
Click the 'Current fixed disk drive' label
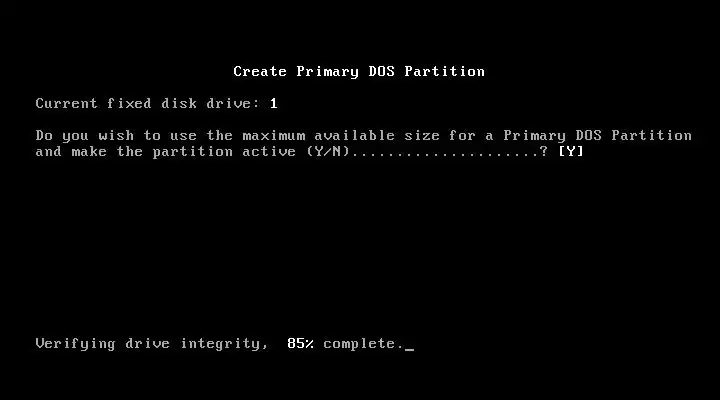(x=144, y=103)
